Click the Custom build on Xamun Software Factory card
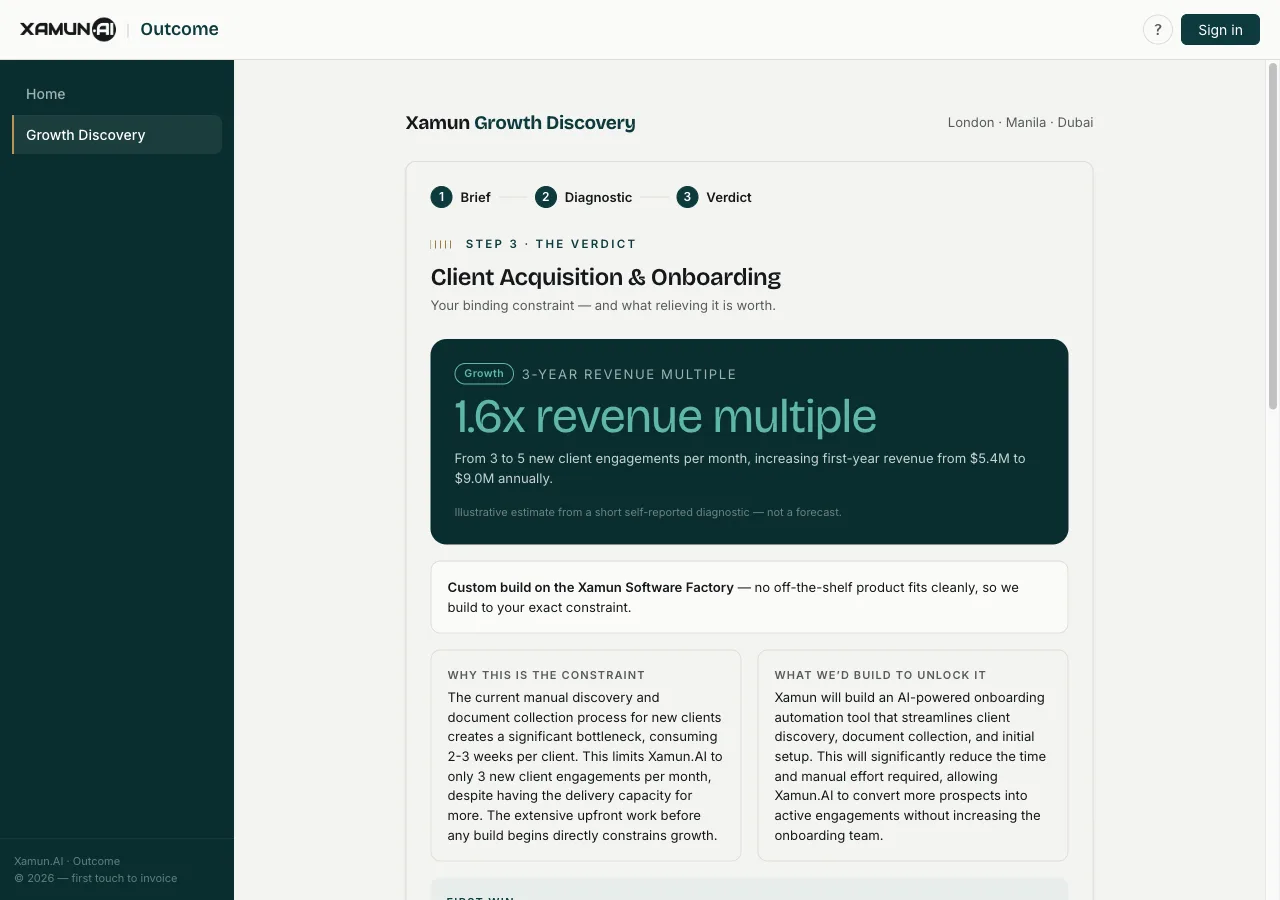1280x900 pixels. (x=749, y=597)
